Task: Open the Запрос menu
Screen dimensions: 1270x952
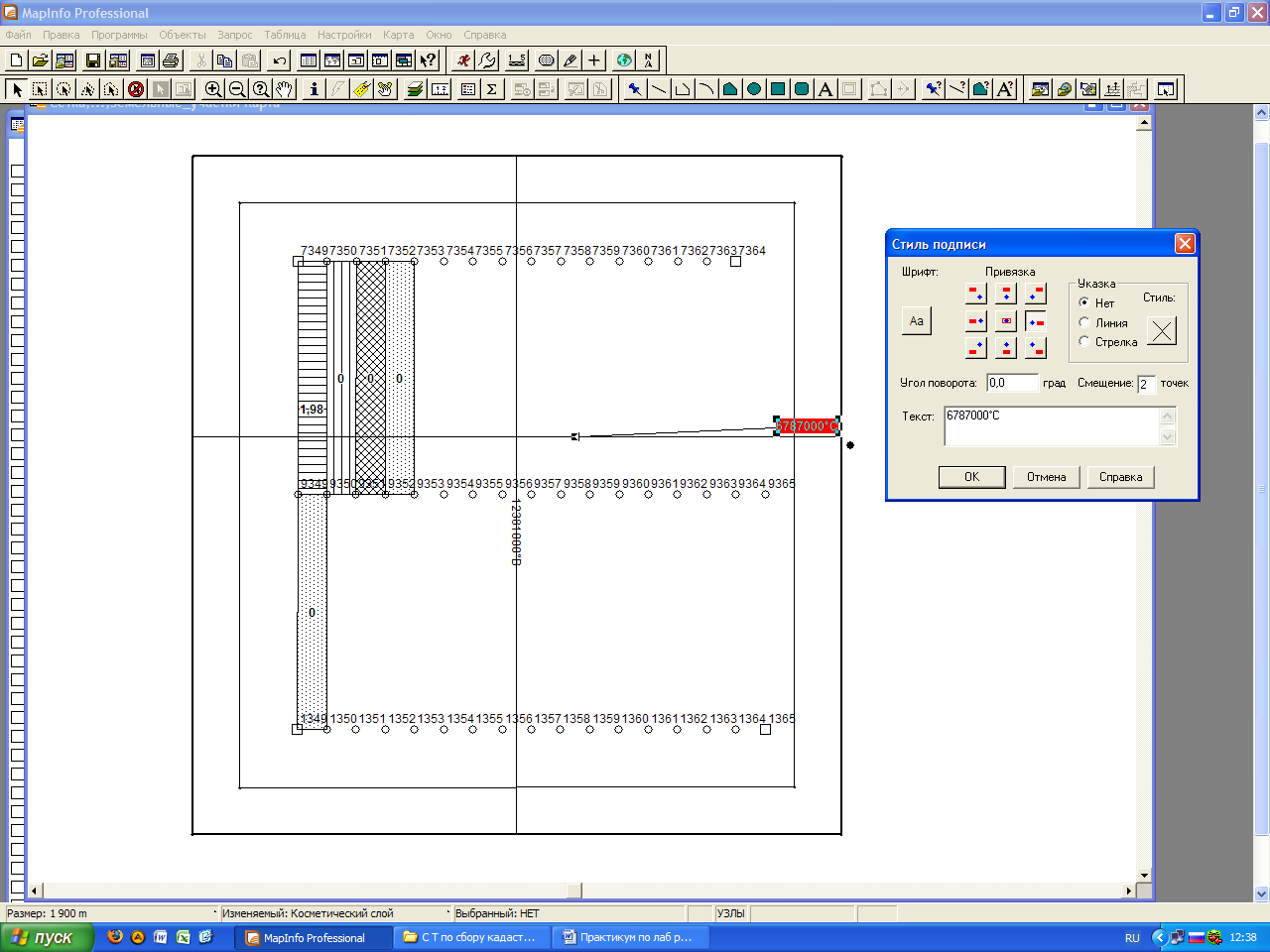Action: 235,35
